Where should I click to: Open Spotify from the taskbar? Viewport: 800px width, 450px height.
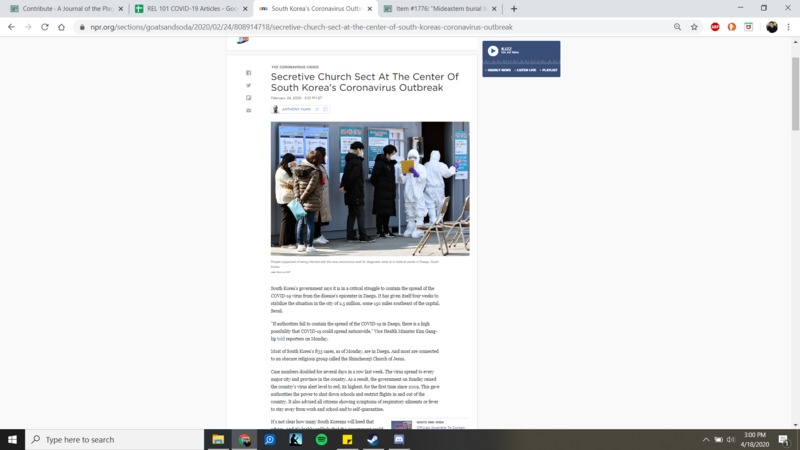click(321, 439)
